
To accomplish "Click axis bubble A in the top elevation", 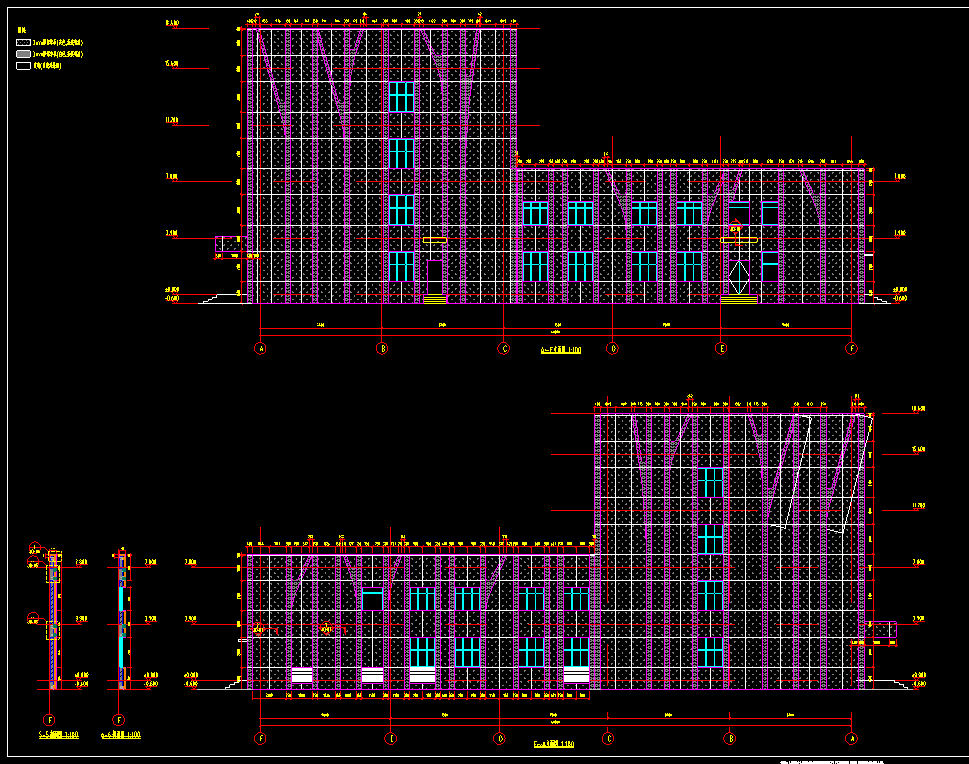I will (x=260, y=349).
